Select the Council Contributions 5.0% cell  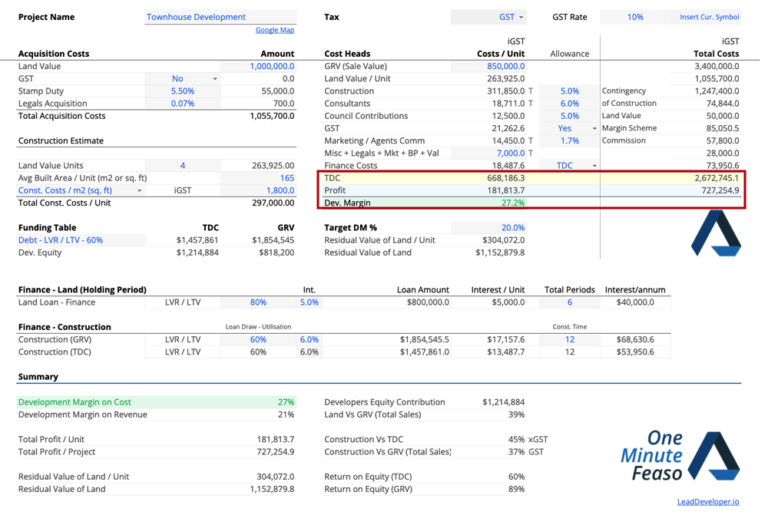(x=570, y=116)
